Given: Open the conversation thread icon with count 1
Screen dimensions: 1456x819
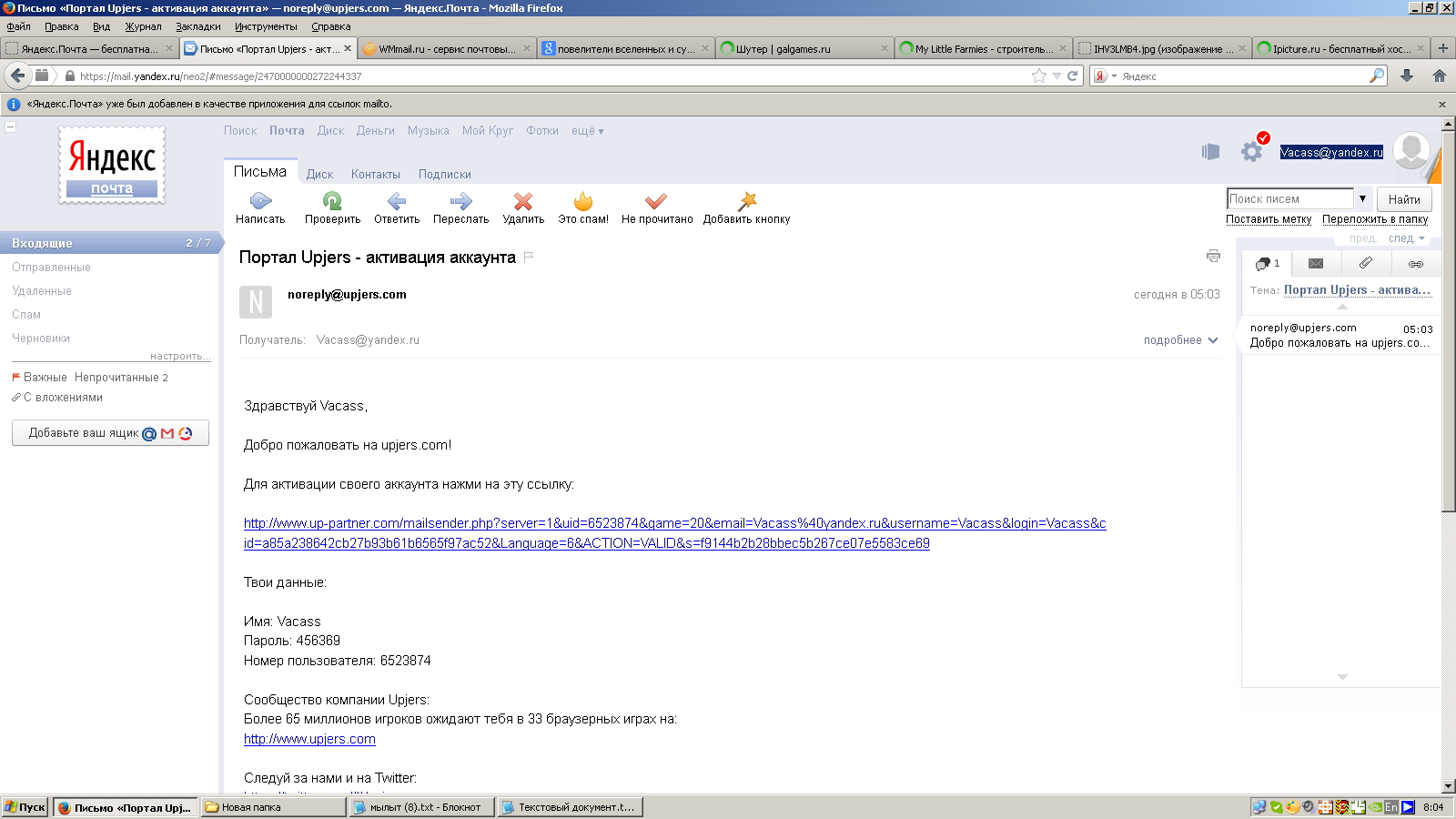Looking at the screenshot, I should pos(1267,264).
